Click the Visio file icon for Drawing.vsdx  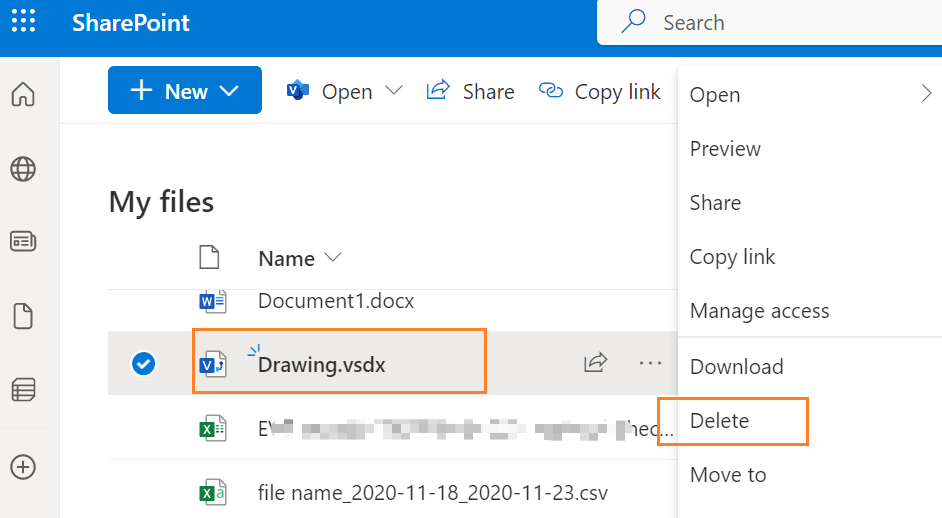[213, 364]
